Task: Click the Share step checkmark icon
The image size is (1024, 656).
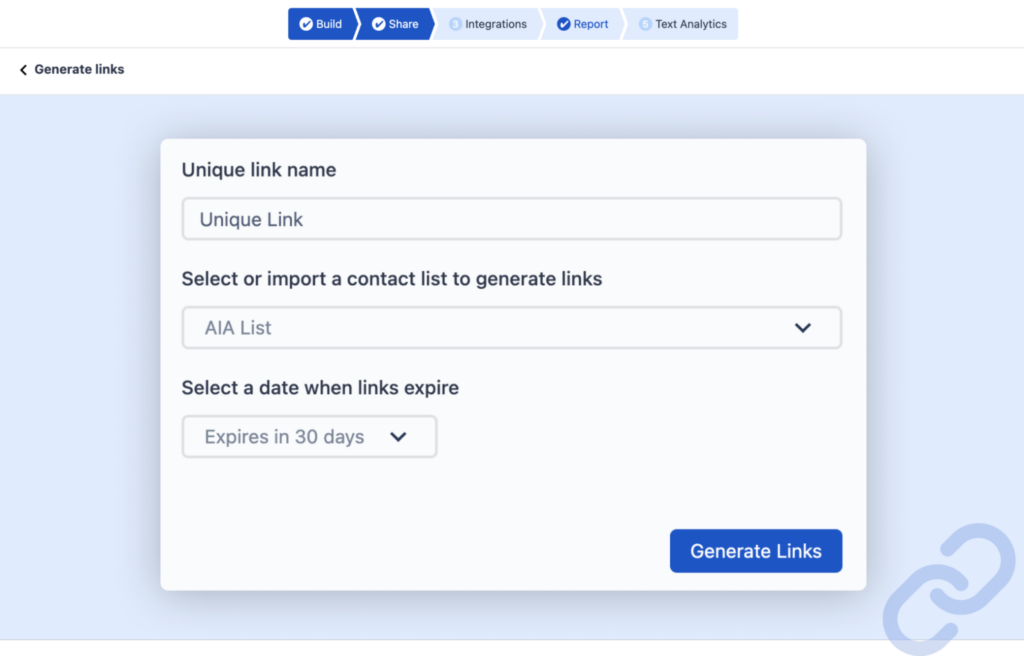Action: click(x=379, y=24)
